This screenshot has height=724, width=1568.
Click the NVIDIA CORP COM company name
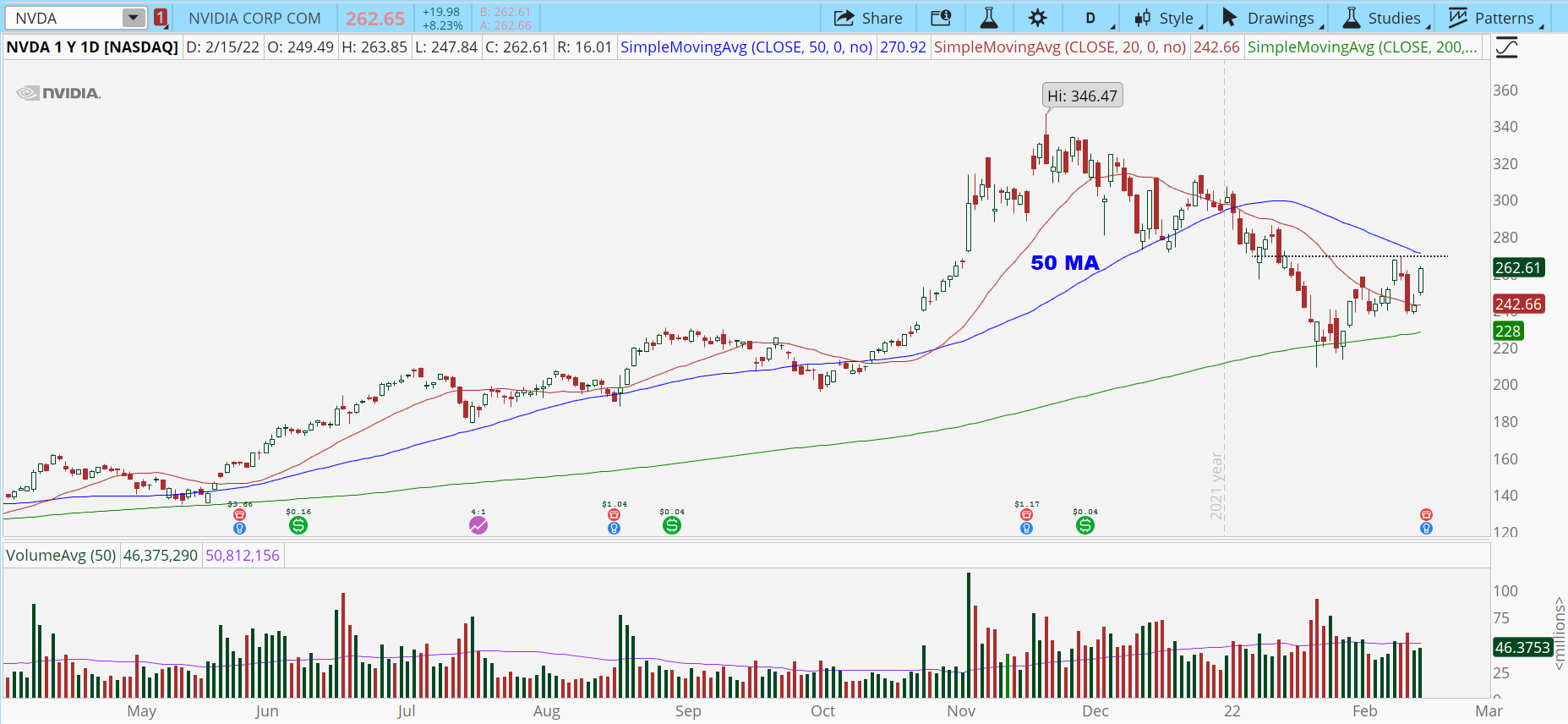(x=254, y=18)
